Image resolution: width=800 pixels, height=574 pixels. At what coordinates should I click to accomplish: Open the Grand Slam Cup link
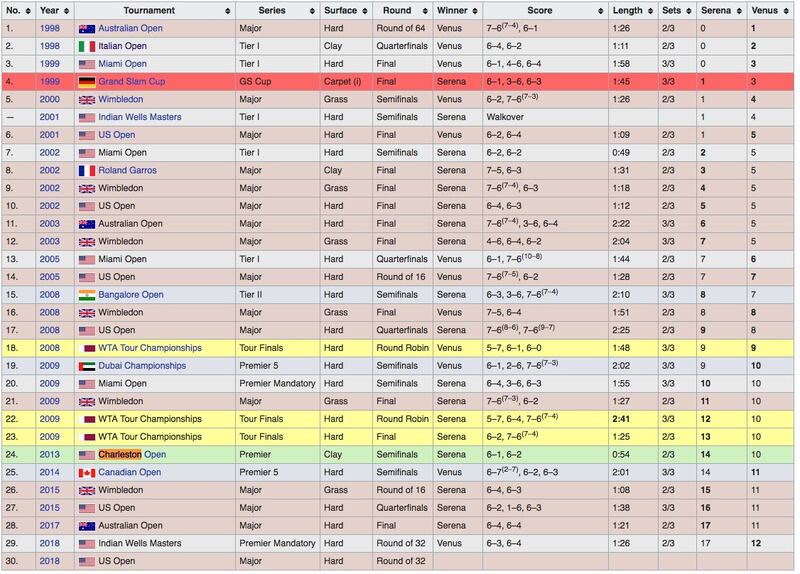point(132,82)
